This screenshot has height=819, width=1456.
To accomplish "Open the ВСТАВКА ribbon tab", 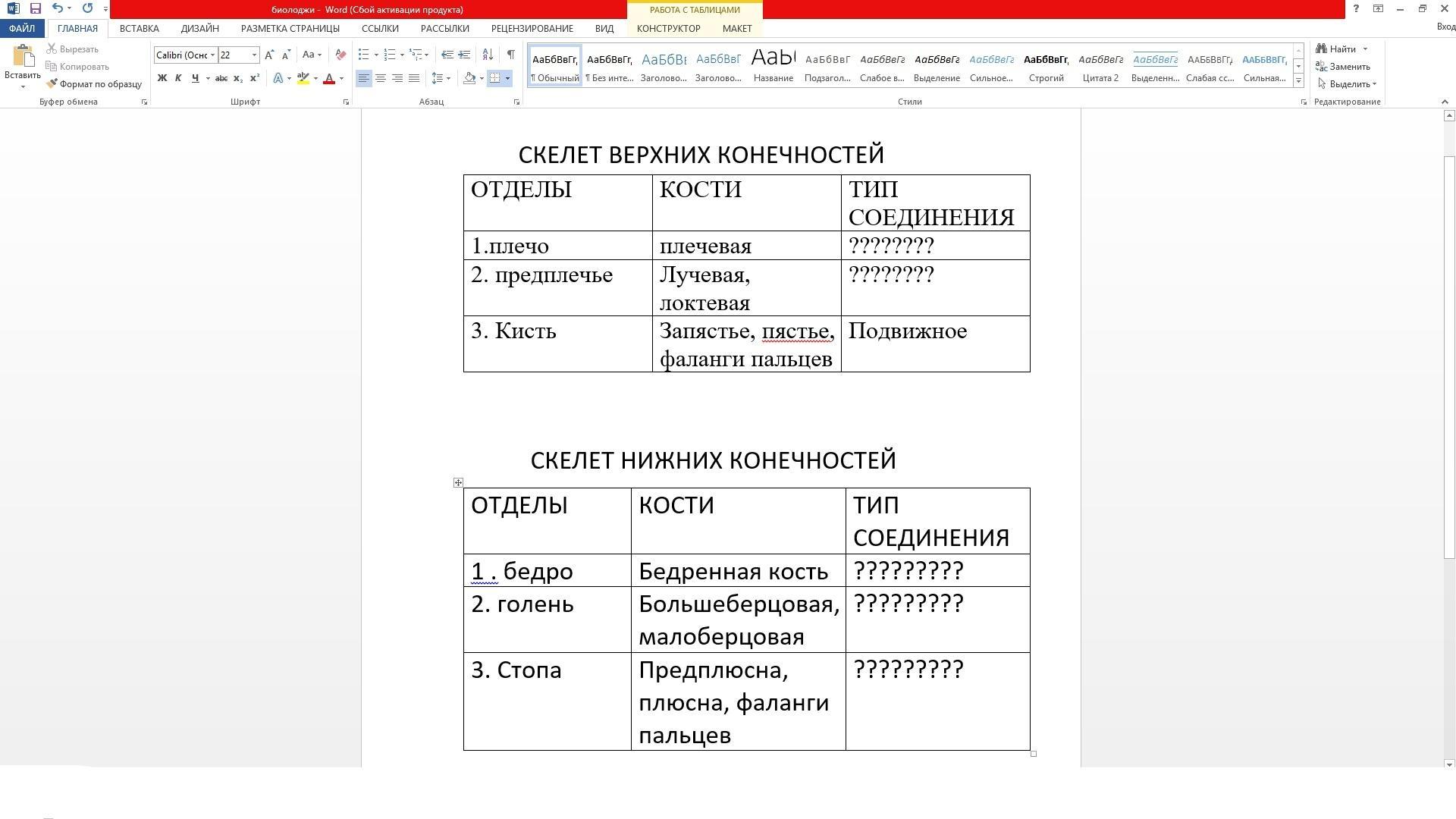I will (139, 28).
